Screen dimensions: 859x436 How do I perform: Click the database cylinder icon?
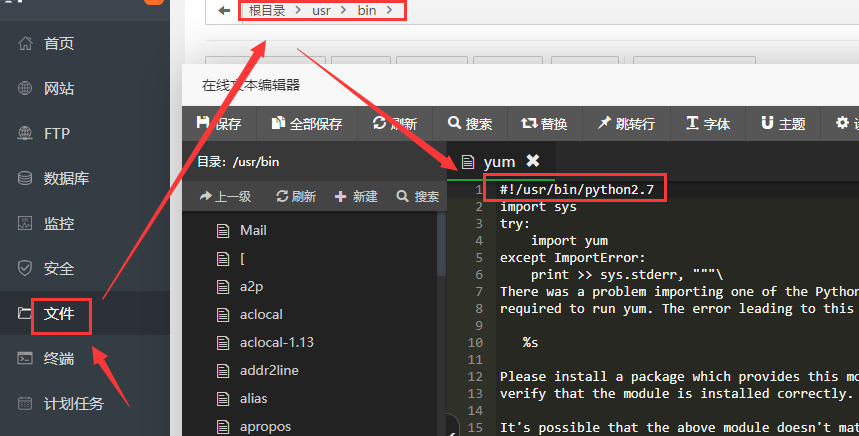tap(25, 178)
